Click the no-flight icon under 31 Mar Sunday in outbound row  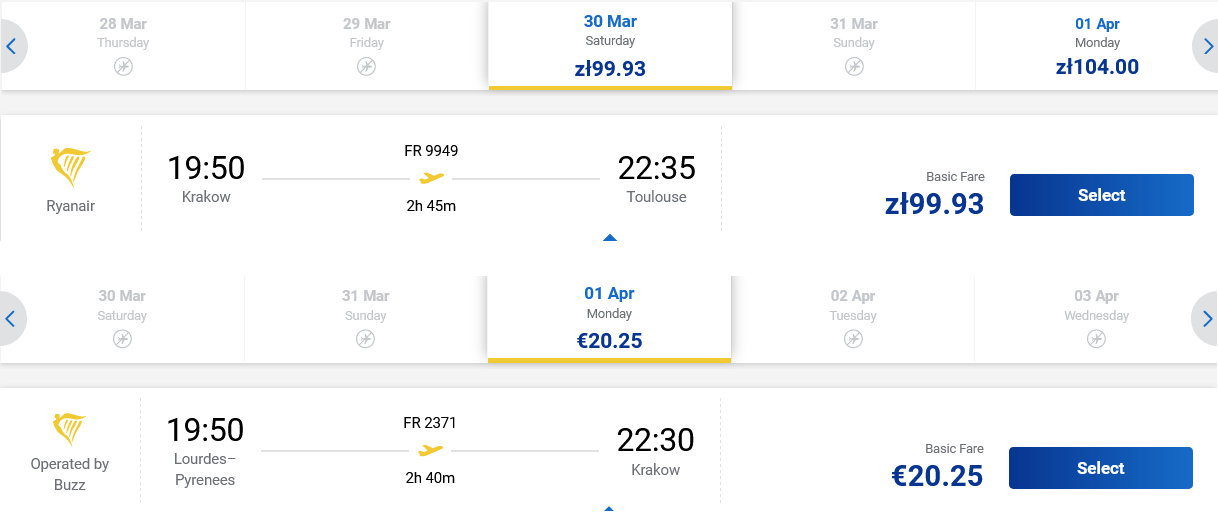point(853,67)
